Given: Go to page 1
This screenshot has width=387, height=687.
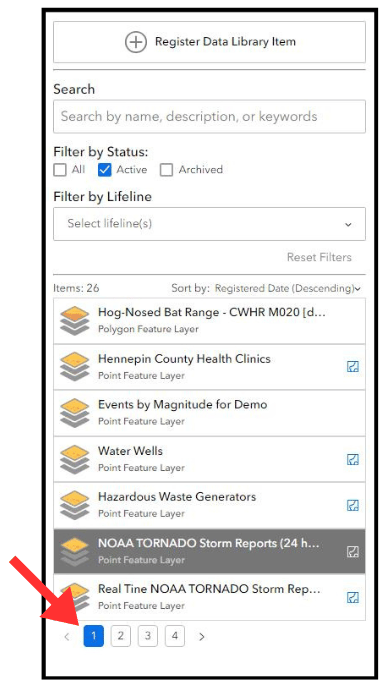Looking at the screenshot, I should 94,636.
